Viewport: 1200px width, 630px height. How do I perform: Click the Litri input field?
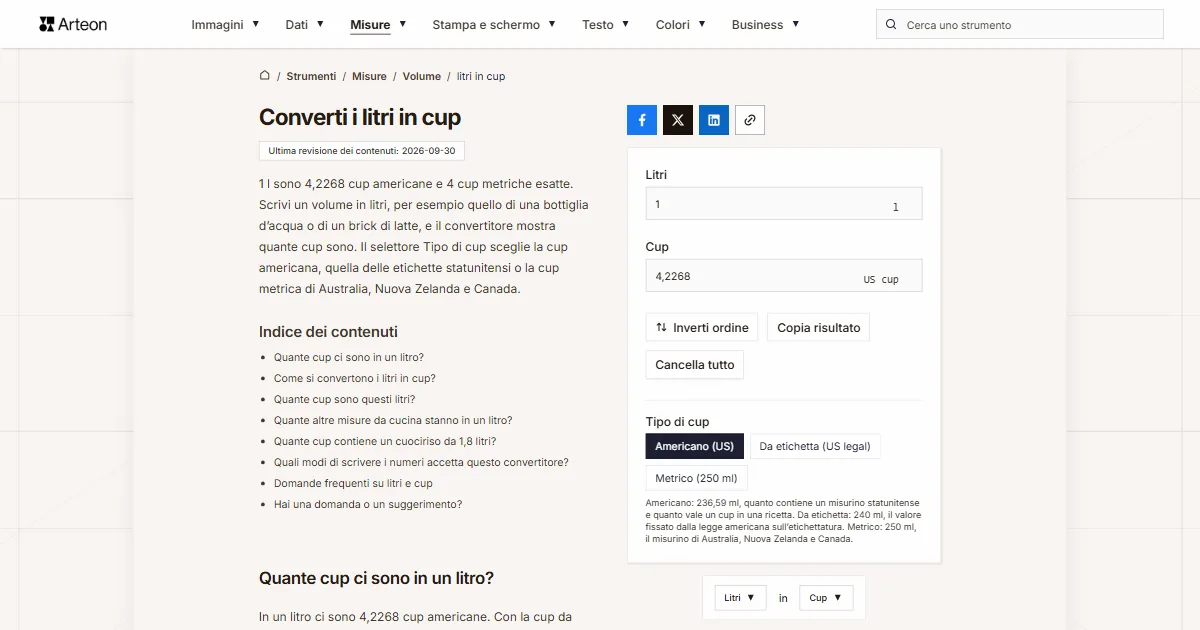point(784,204)
